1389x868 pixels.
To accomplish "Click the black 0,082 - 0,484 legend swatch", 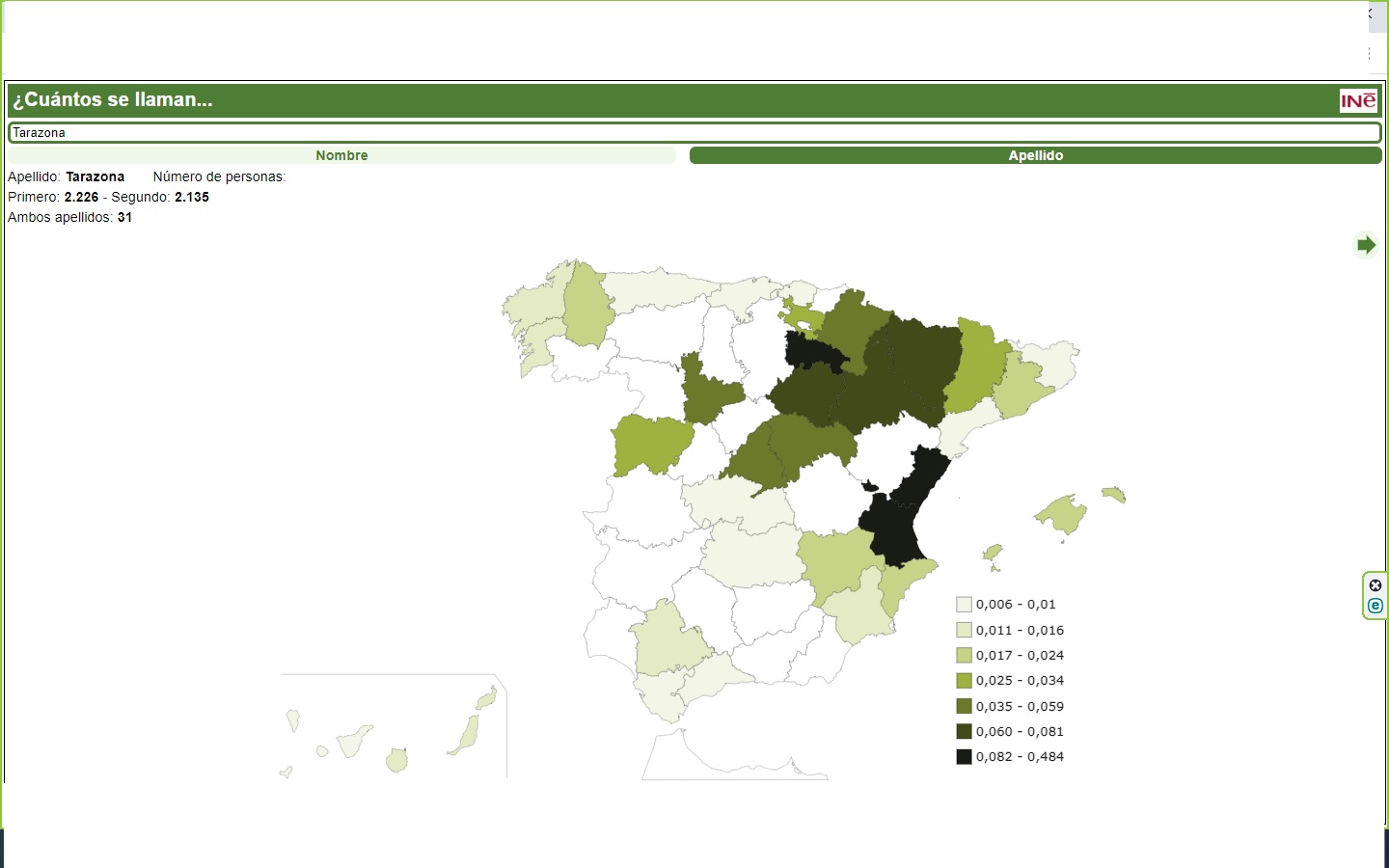I will [964, 757].
